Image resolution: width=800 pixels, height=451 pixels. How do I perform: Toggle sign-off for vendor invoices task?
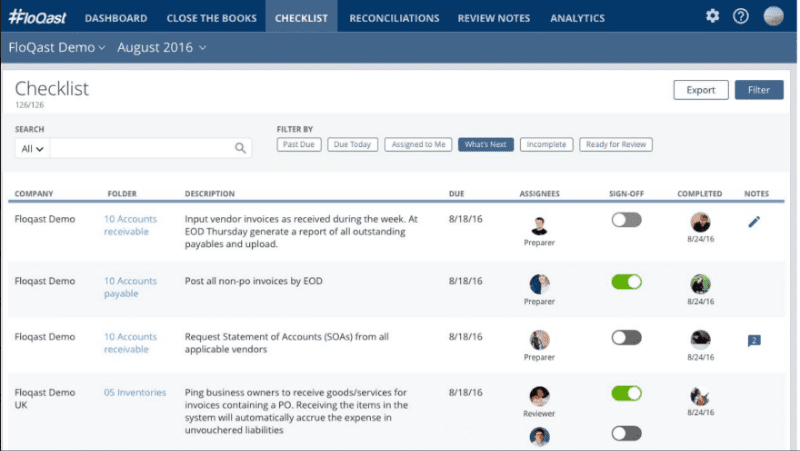(x=626, y=220)
